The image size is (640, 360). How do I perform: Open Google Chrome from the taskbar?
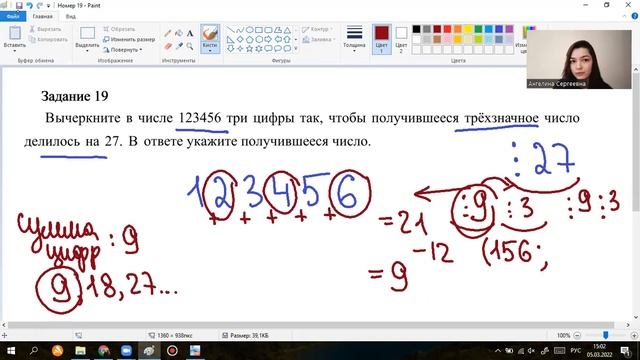click(x=104, y=351)
